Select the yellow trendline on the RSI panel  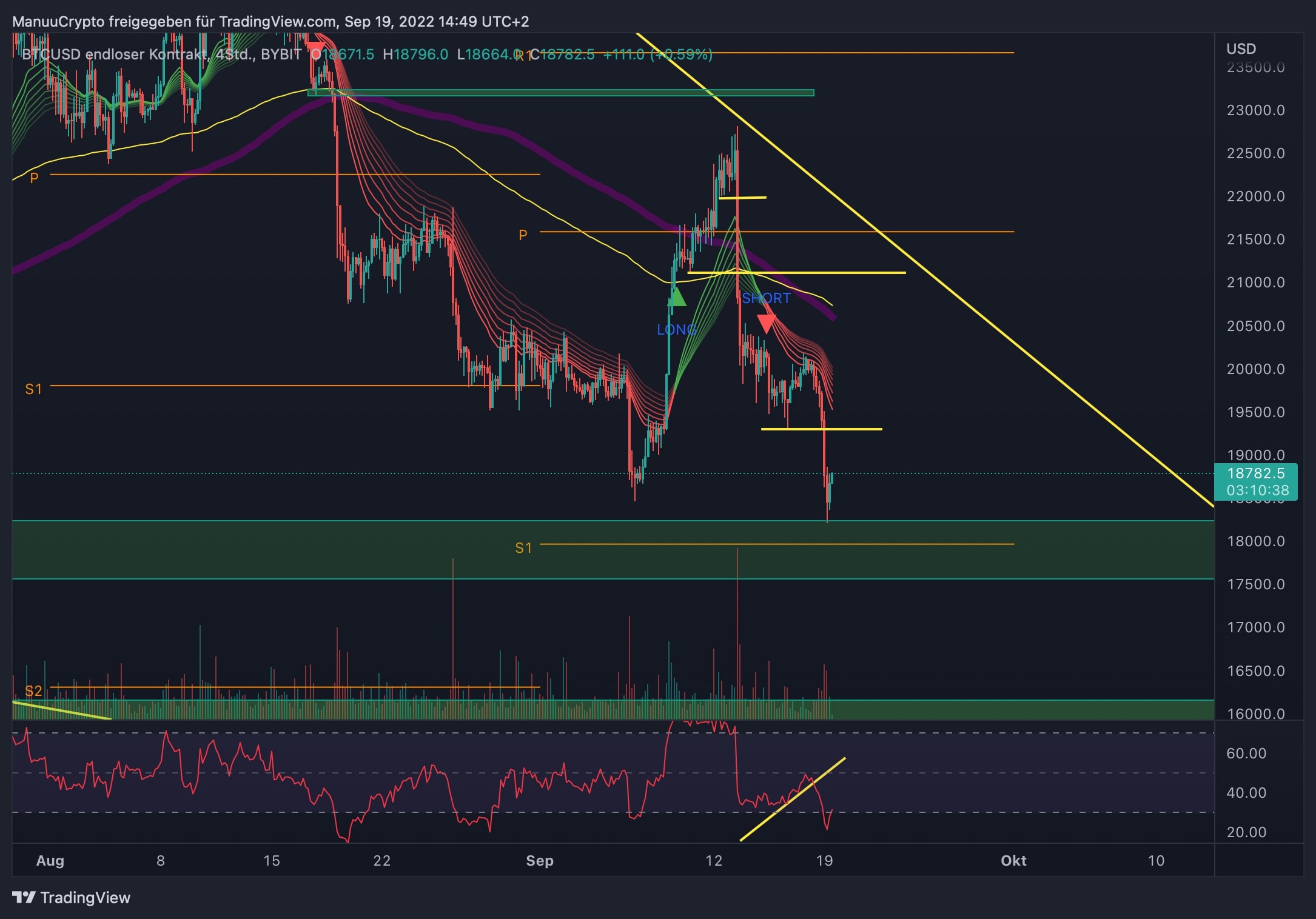793,799
